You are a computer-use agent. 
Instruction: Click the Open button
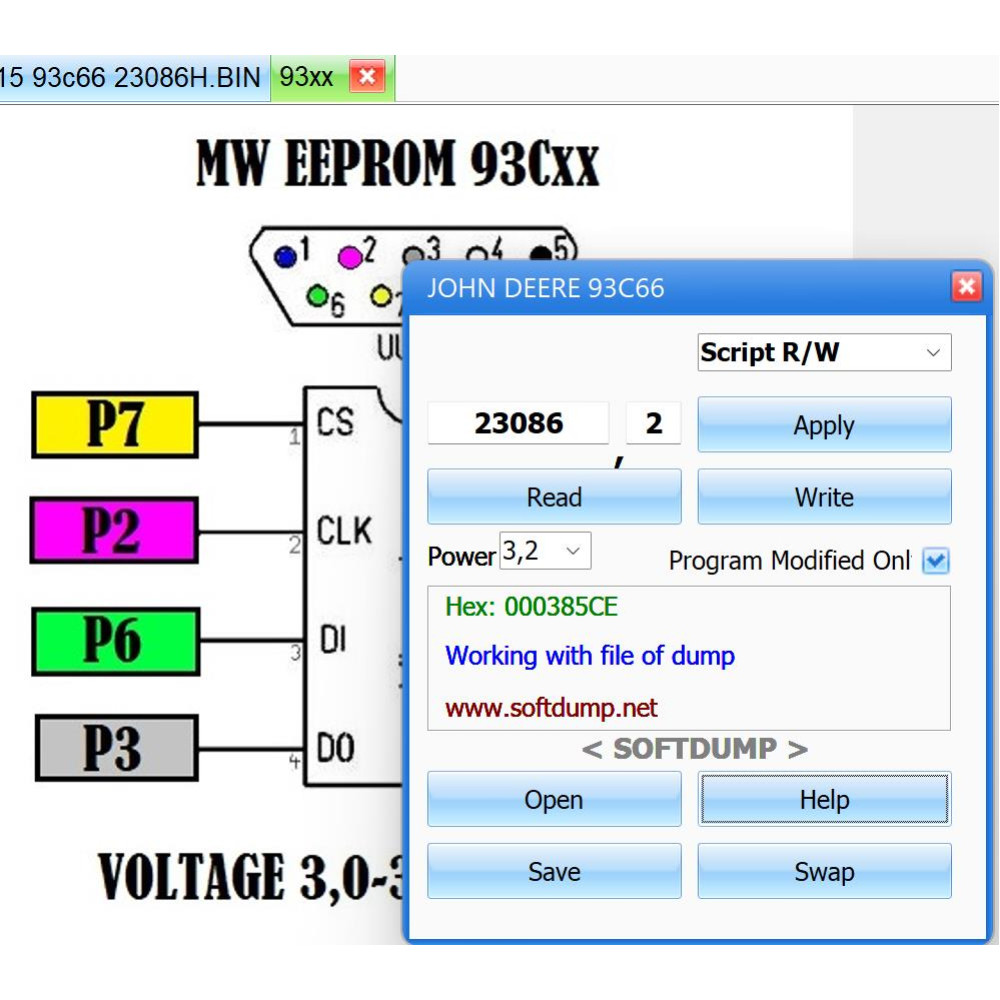coord(554,799)
